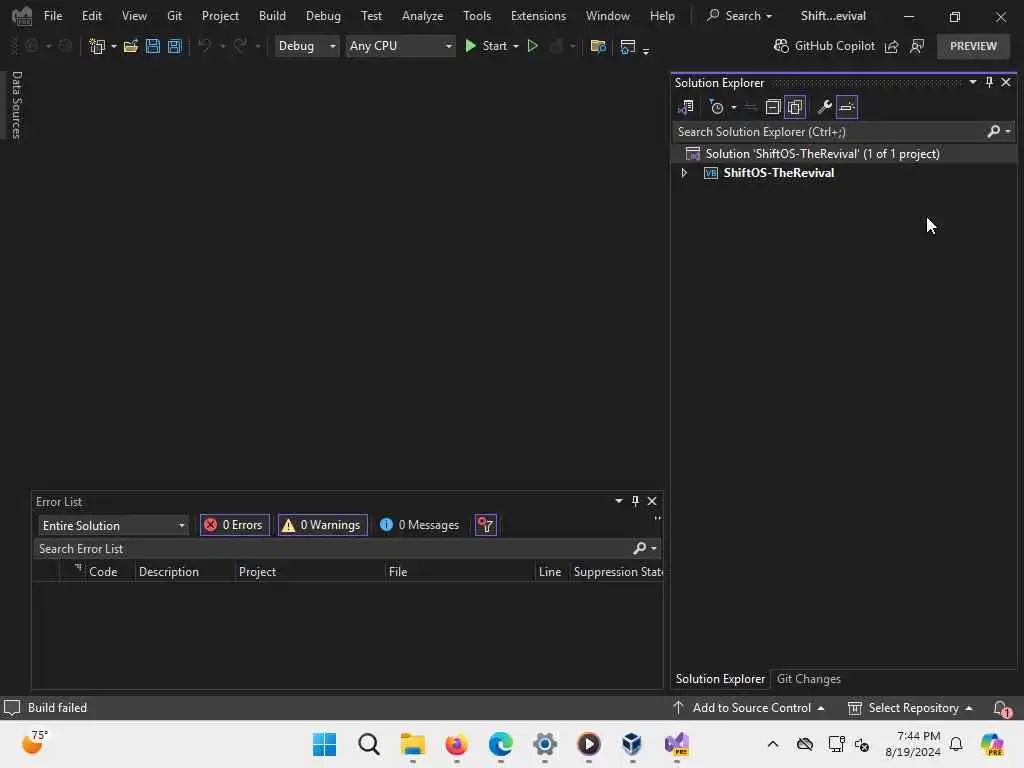The width and height of the screenshot is (1024, 768).
Task: Click the Find in Files folder icon
Action: [x=598, y=46]
